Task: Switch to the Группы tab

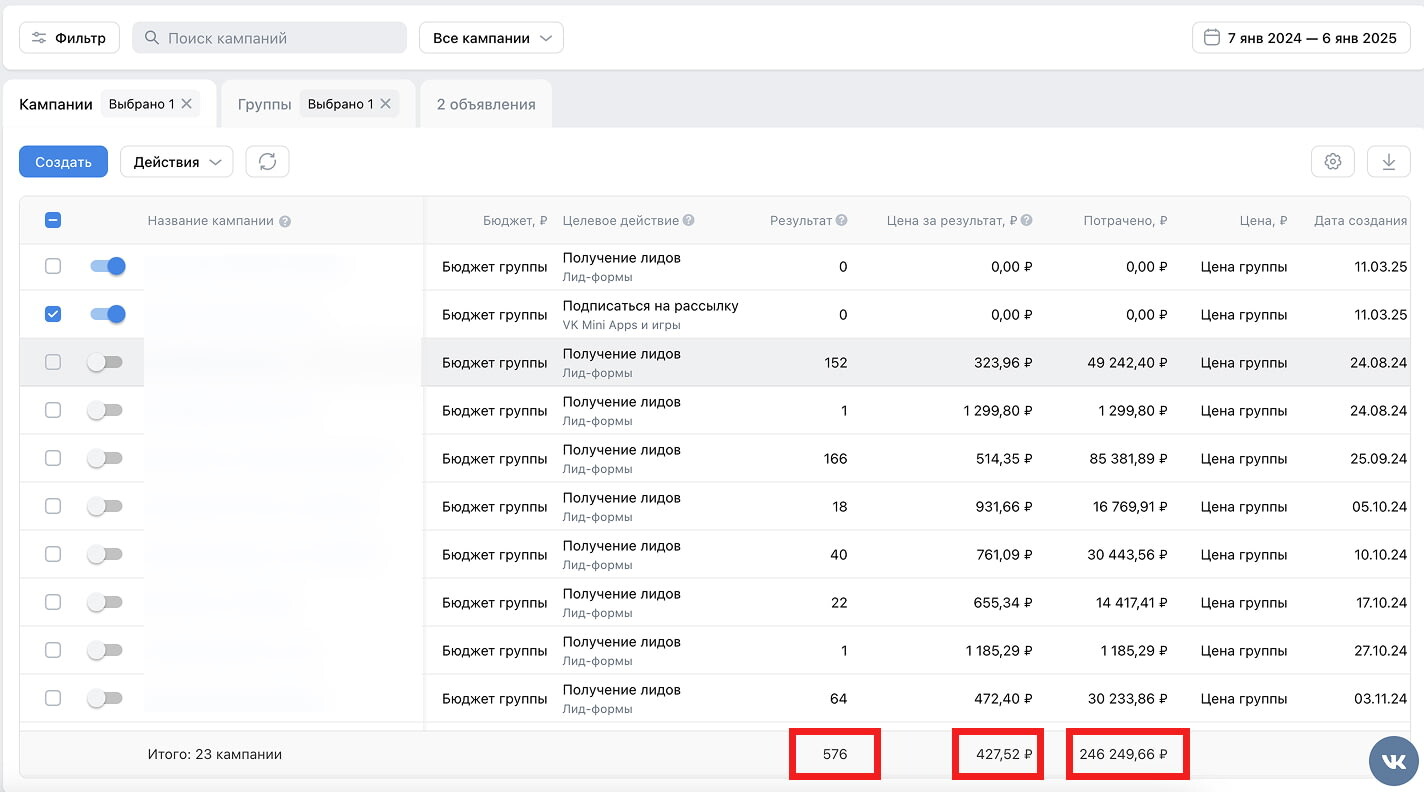Action: coord(265,104)
